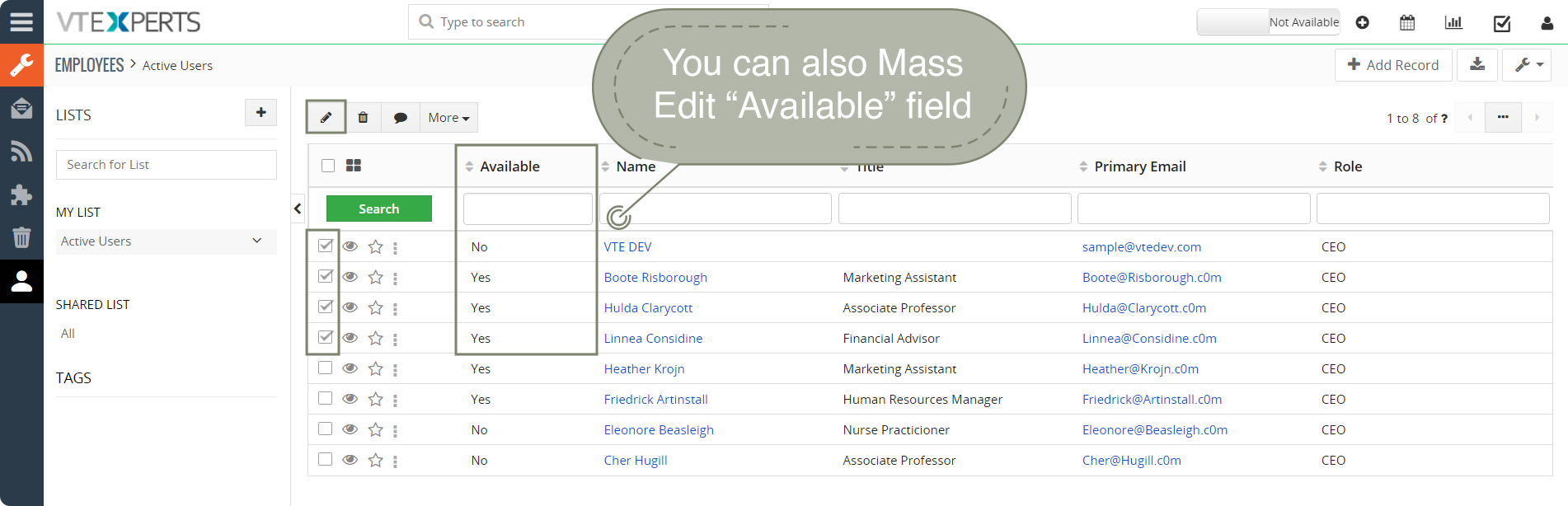Open the RSS feed icon in sidebar
Viewport: 1568px width, 506px height.
(x=21, y=152)
